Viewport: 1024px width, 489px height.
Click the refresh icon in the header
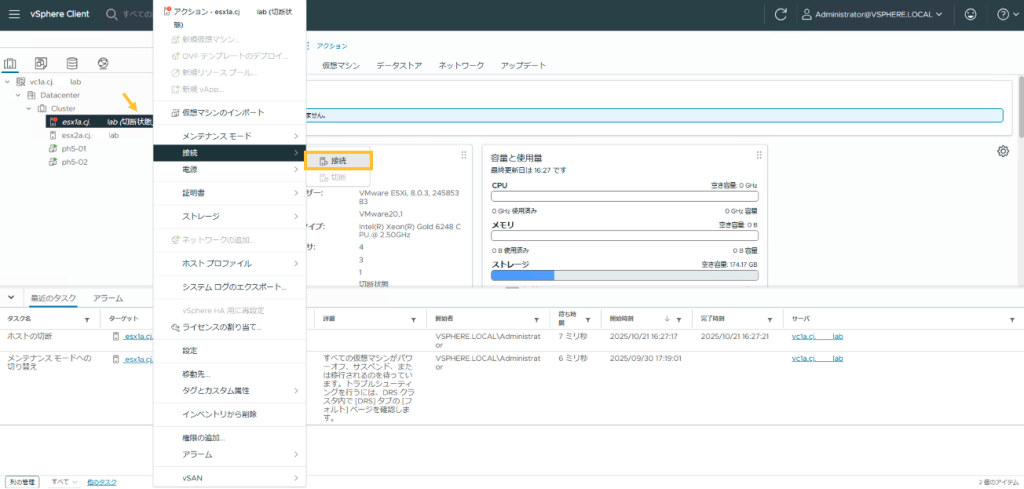point(781,14)
